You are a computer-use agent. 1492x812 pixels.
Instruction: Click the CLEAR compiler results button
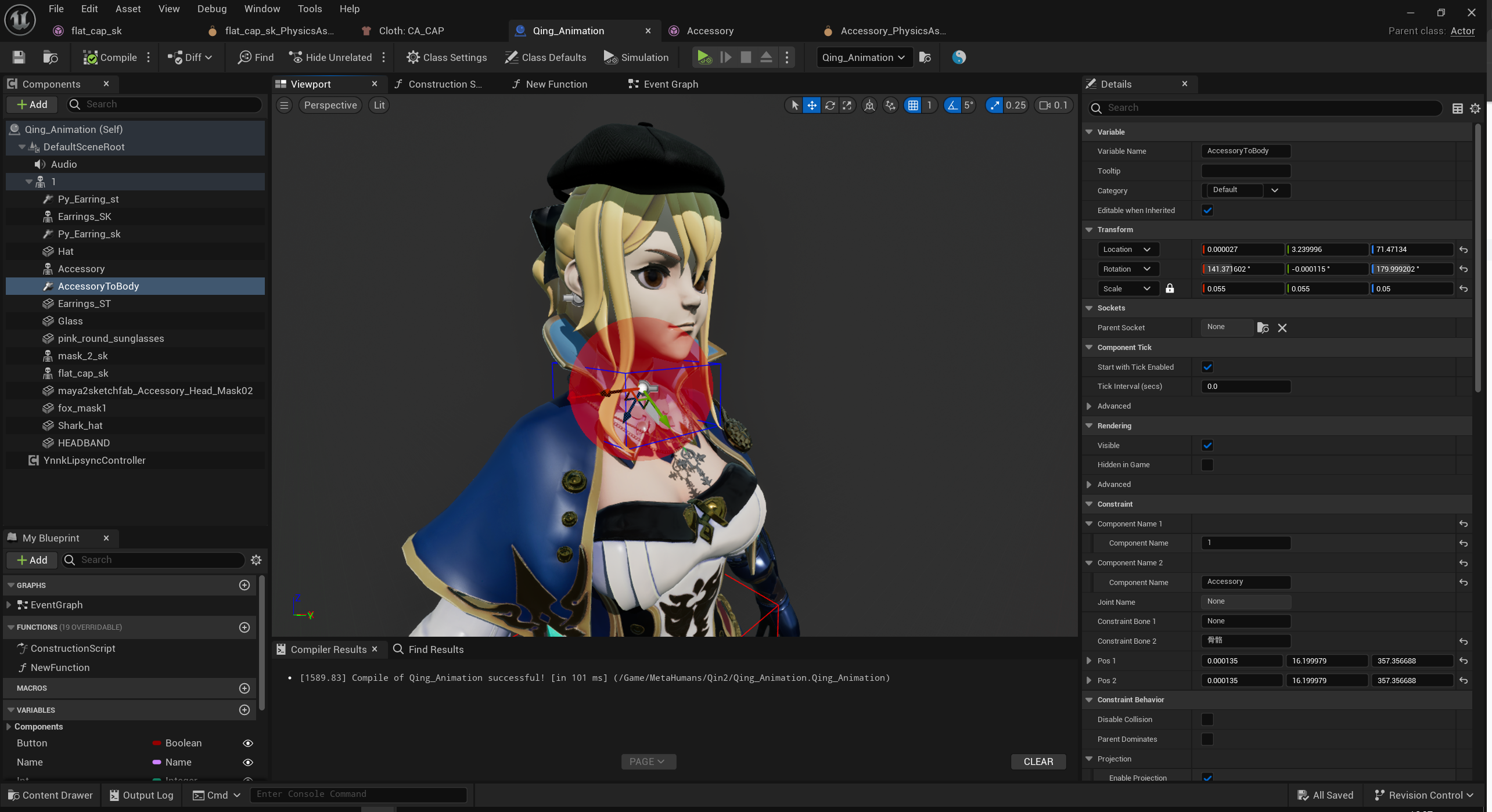pos(1038,762)
